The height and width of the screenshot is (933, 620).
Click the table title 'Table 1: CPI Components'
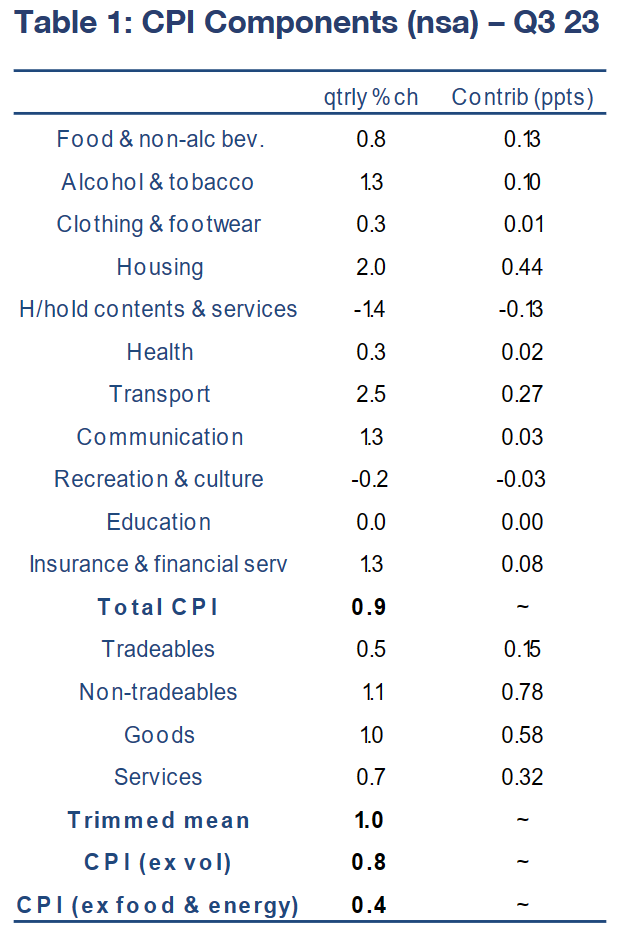pyautogui.click(x=307, y=24)
